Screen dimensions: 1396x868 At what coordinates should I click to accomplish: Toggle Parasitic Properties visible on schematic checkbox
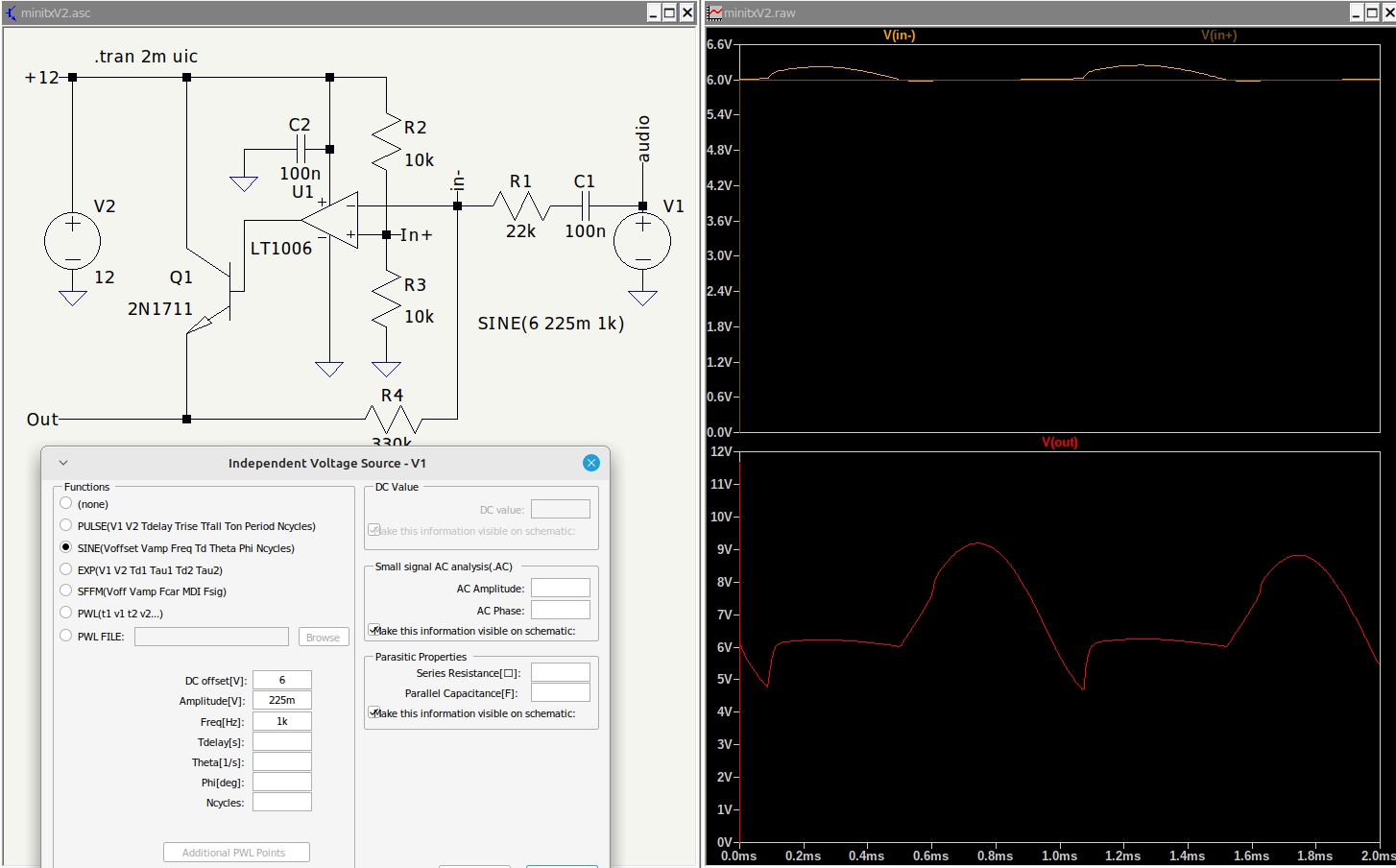(x=374, y=712)
